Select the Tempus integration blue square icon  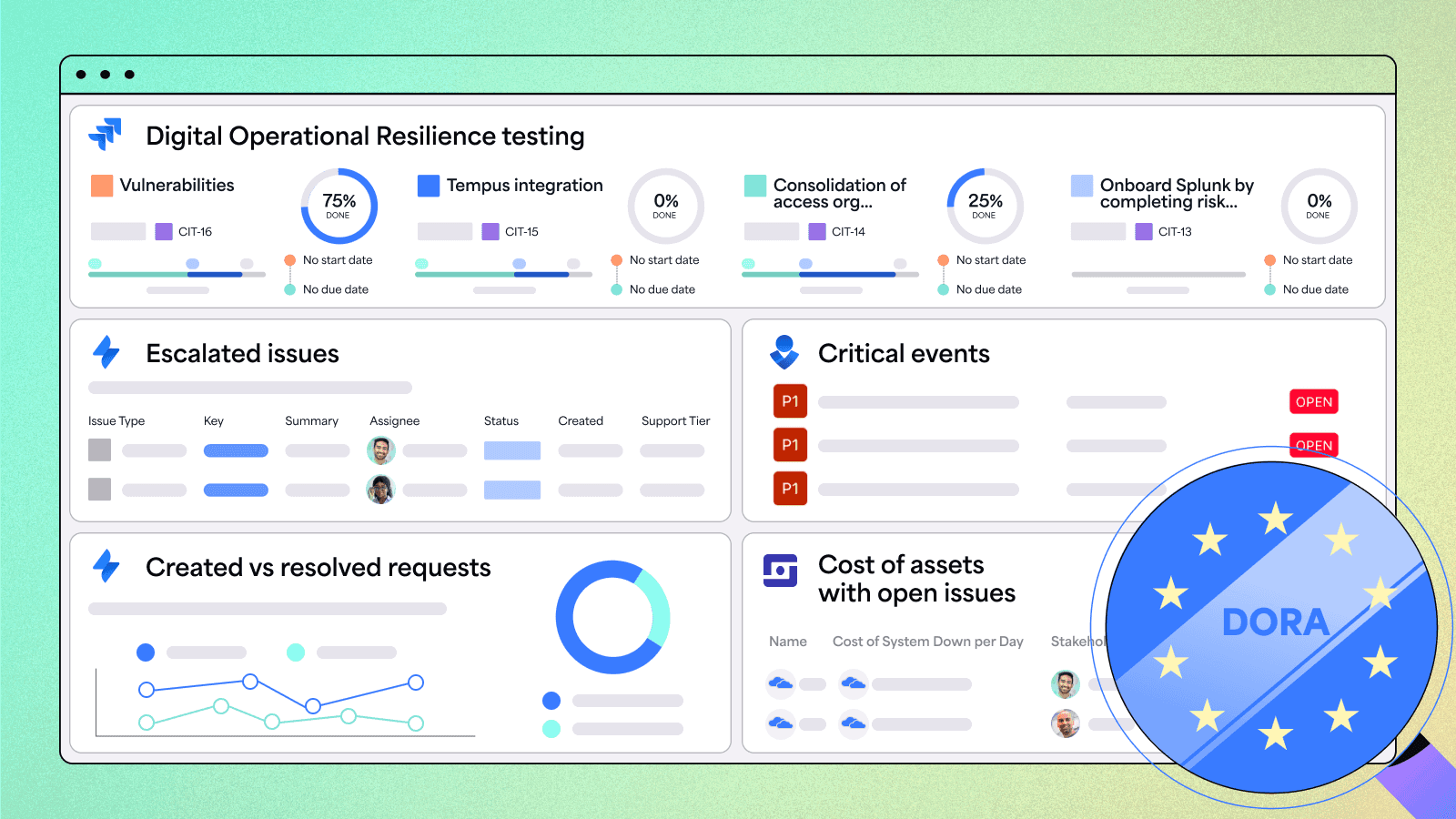point(429,186)
